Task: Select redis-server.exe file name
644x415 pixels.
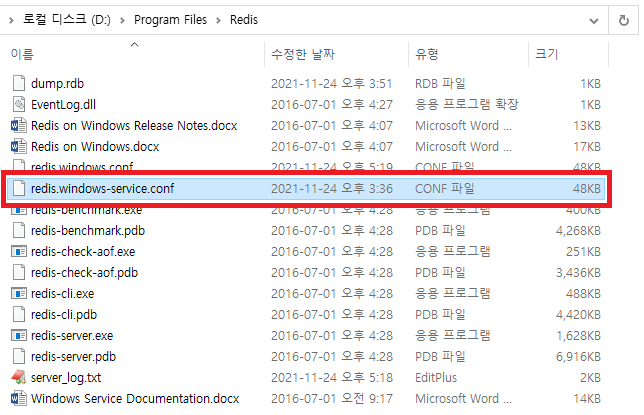Action: [72, 335]
